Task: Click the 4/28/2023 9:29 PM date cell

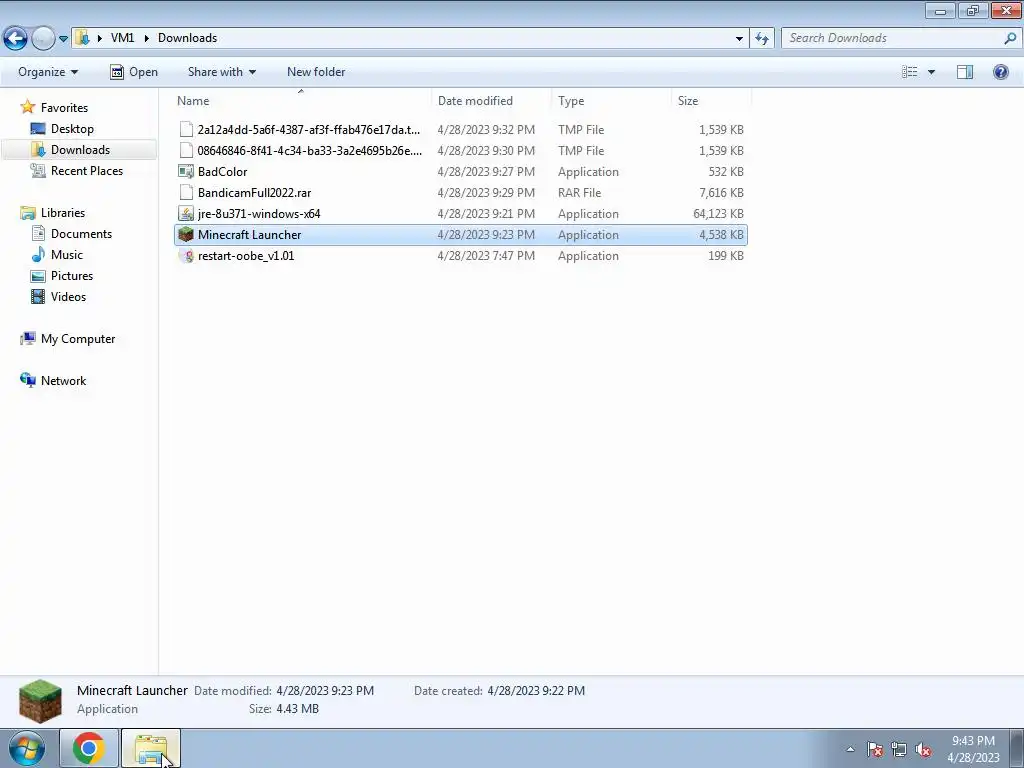Action: click(486, 193)
